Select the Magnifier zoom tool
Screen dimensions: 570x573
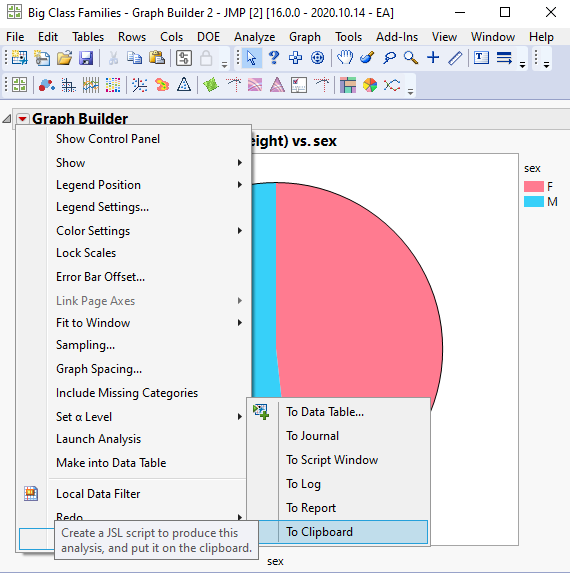(411, 58)
